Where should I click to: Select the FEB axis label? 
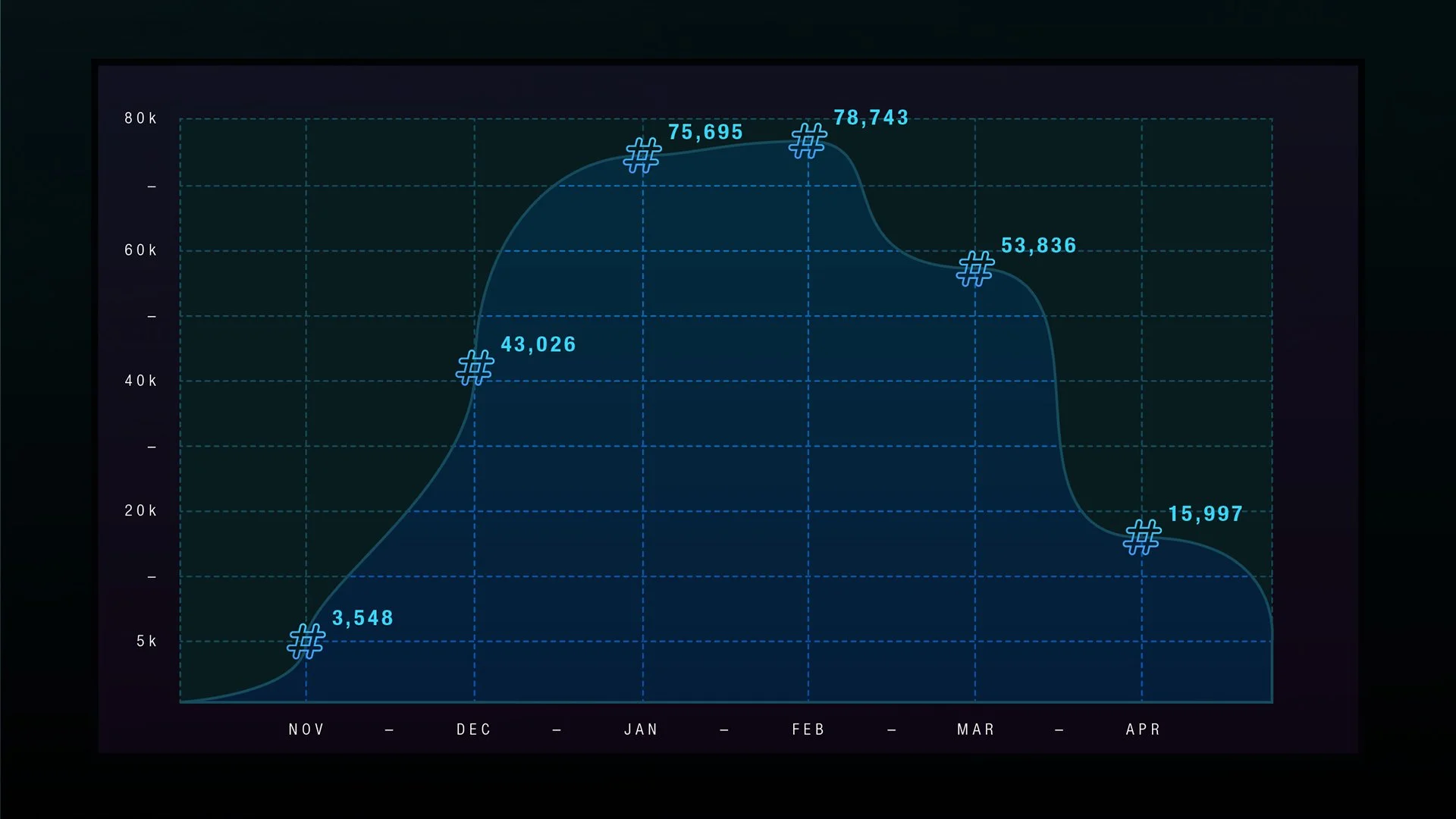pos(808,730)
